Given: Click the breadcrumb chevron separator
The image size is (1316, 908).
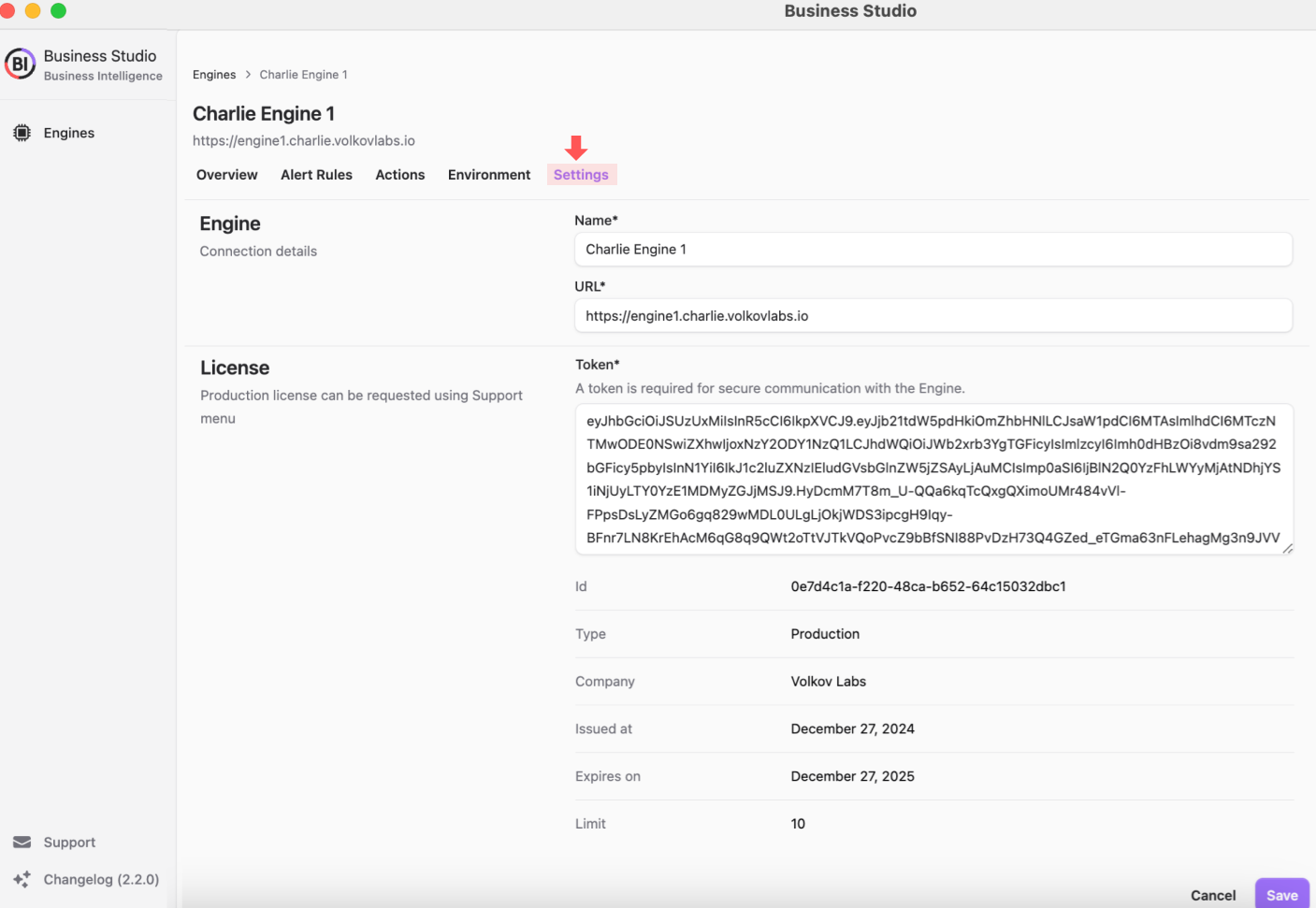Looking at the screenshot, I should point(248,75).
